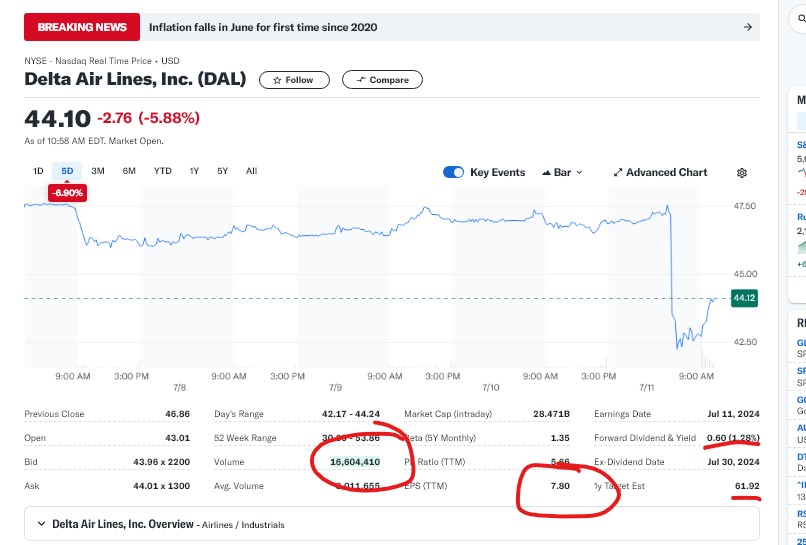Click the BREAKING NEWS red label
806x545 pixels.
(x=82, y=27)
